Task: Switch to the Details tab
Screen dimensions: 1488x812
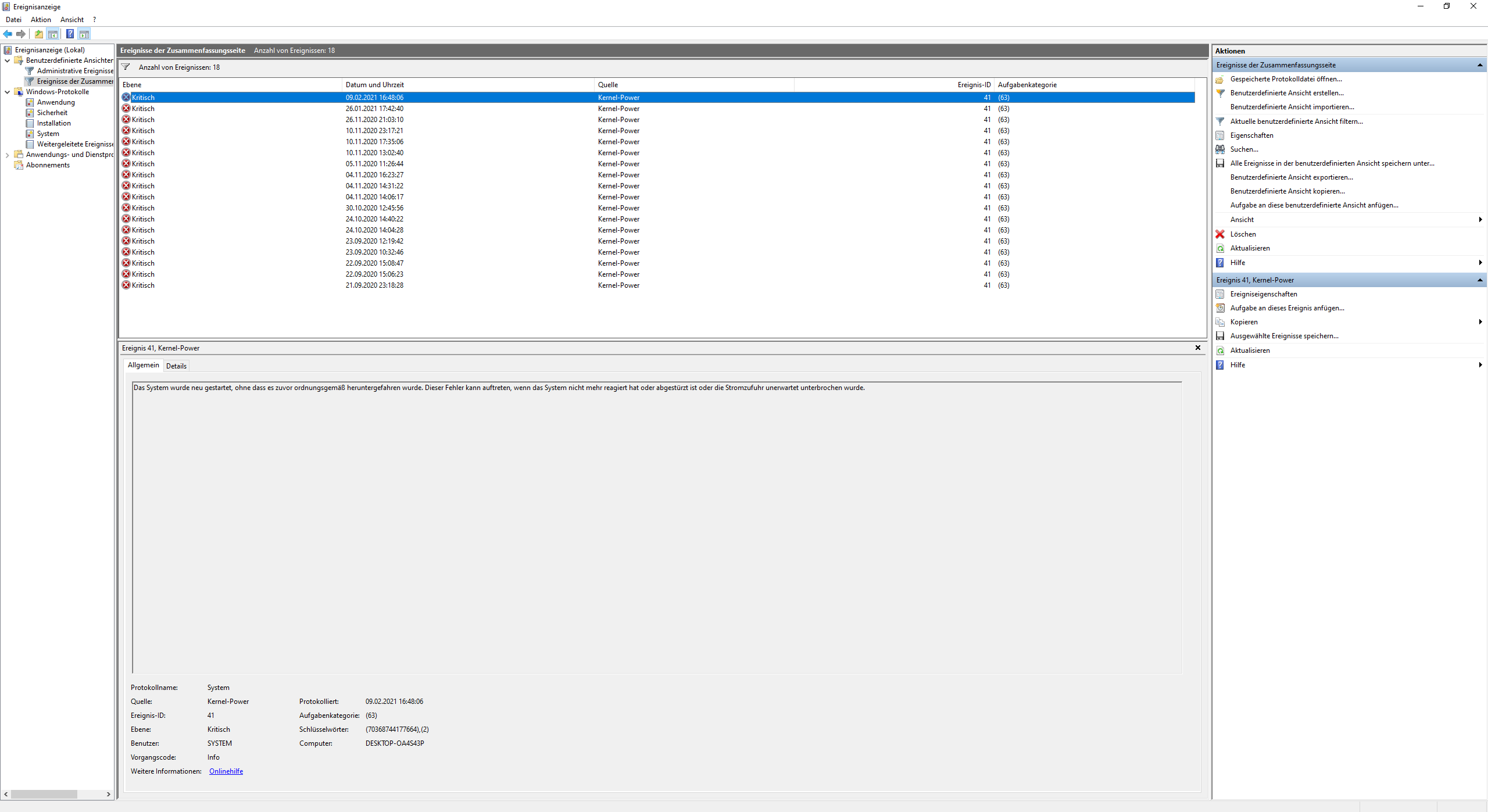Action: point(176,366)
